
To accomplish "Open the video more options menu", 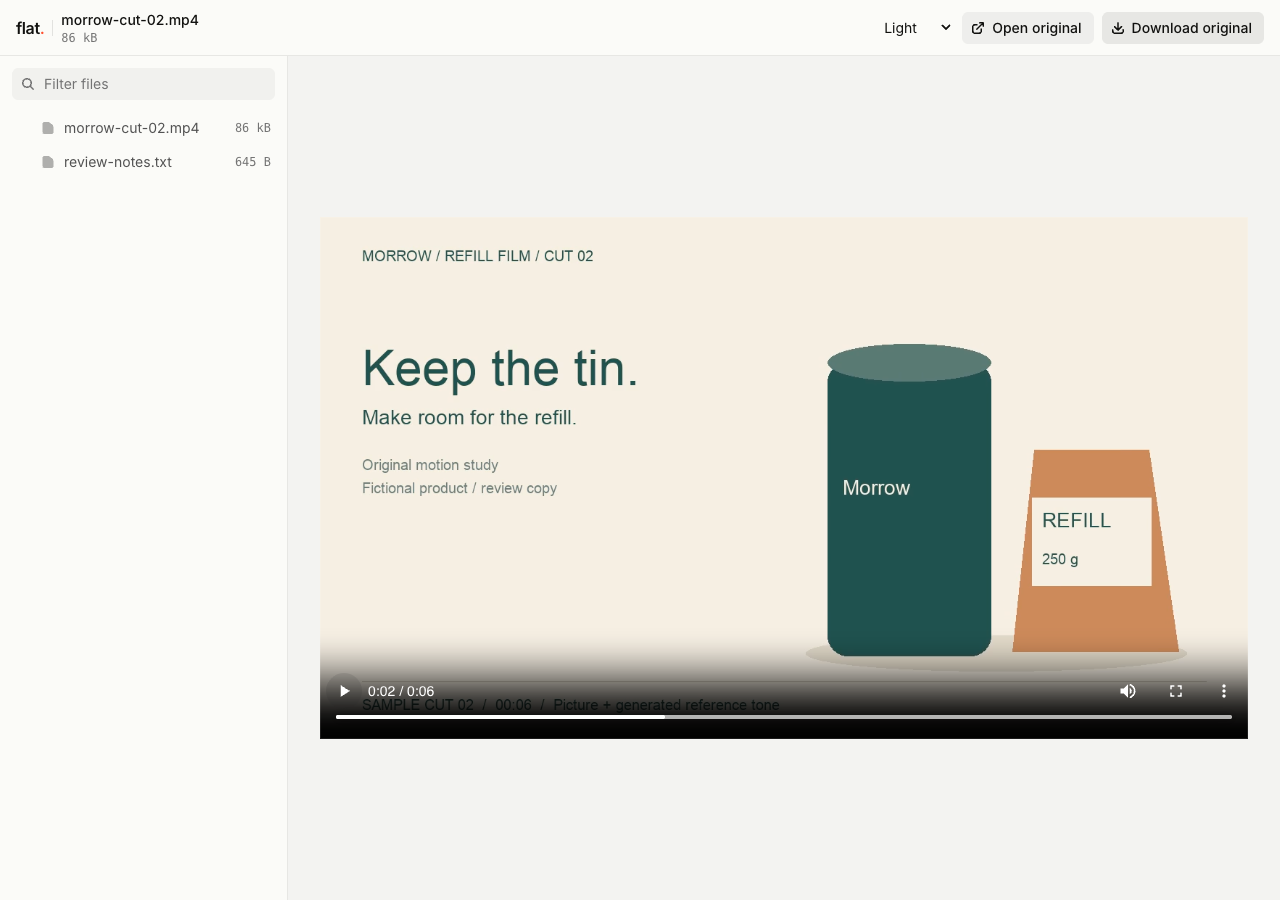I will coord(1223,691).
